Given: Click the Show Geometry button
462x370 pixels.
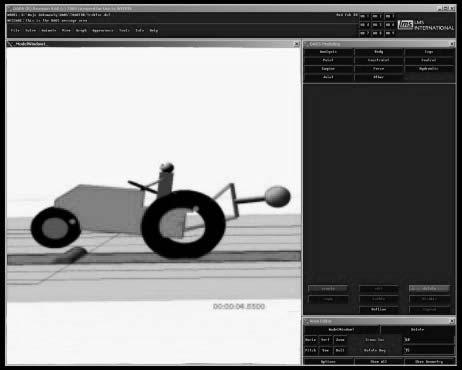Looking at the screenshot, I should [429, 362].
